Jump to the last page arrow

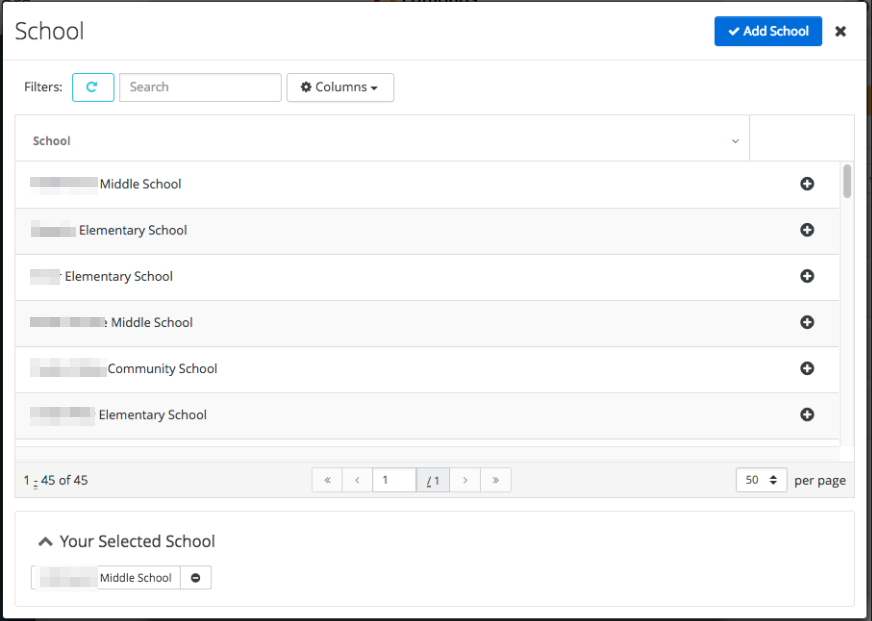click(x=496, y=480)
